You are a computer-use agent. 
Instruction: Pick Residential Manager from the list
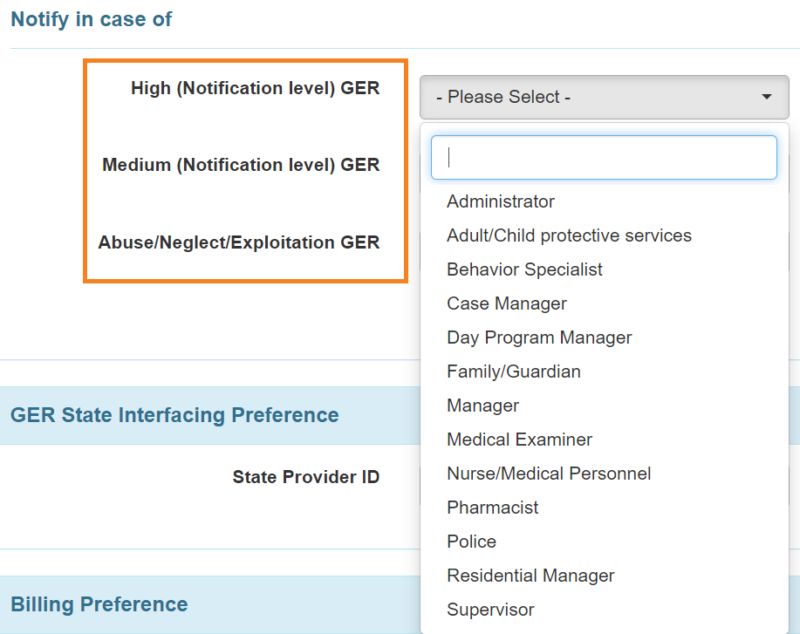530,575
